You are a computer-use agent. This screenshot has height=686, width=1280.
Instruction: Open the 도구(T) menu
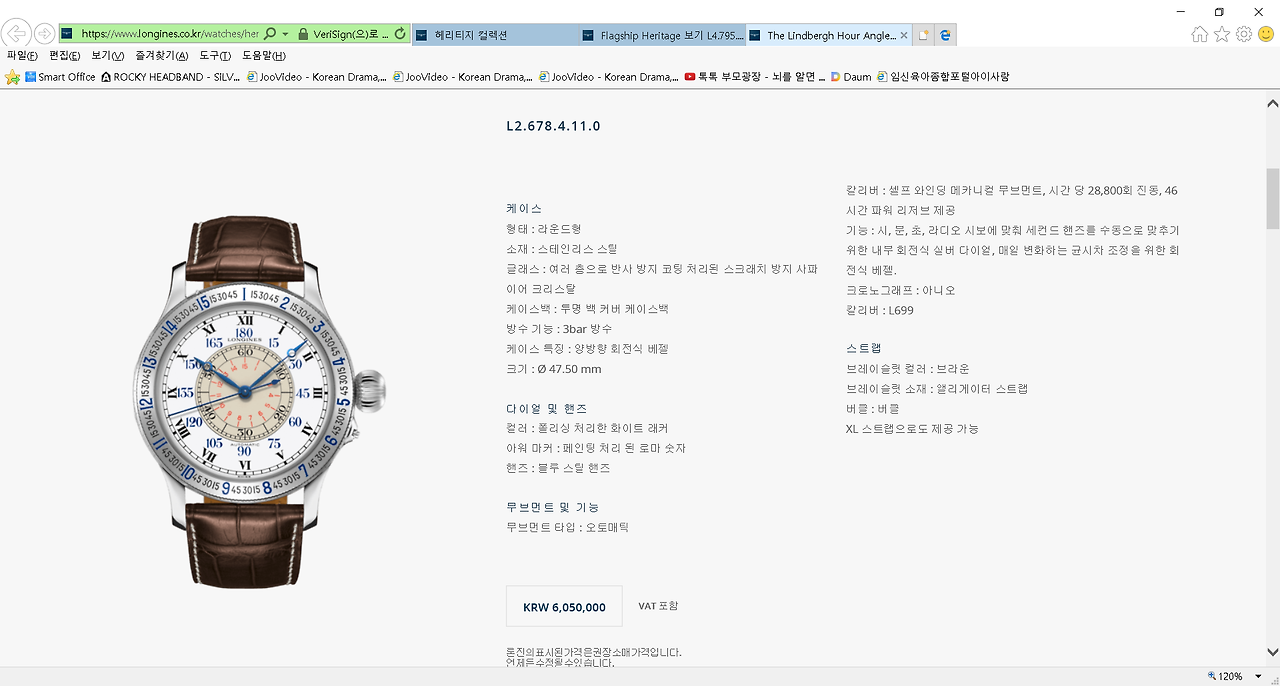click(215, 56)
